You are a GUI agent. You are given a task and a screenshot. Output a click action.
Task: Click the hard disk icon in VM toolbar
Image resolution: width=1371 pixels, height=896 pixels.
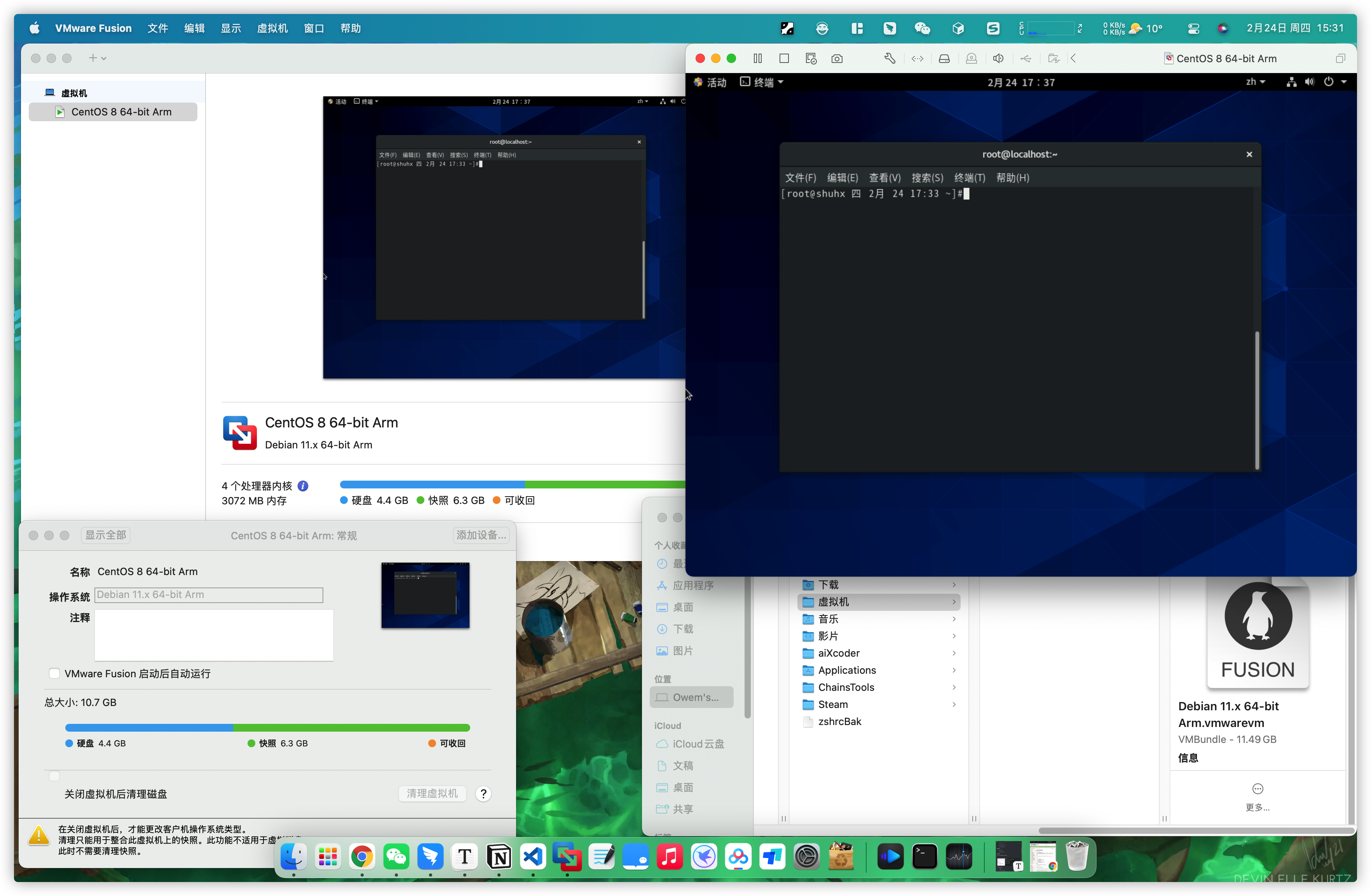(x=944, y=58)
